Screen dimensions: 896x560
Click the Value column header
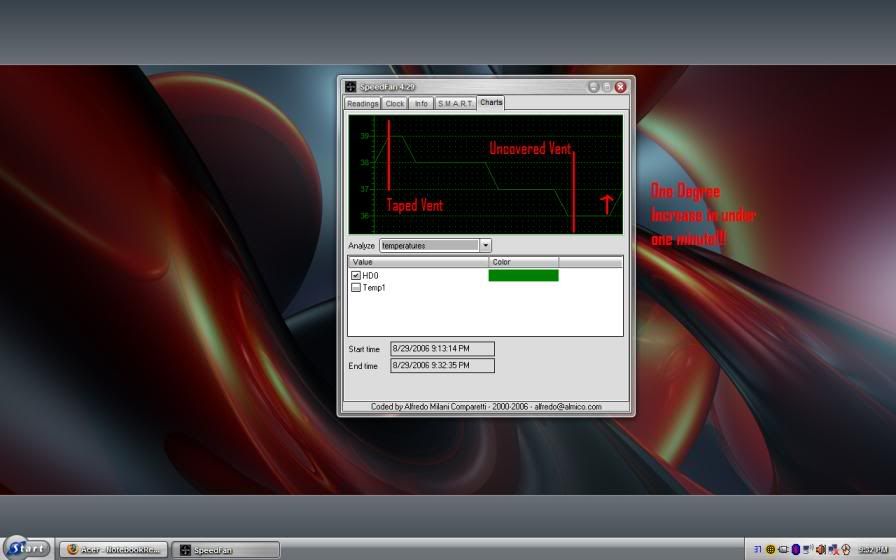[418, 262]
